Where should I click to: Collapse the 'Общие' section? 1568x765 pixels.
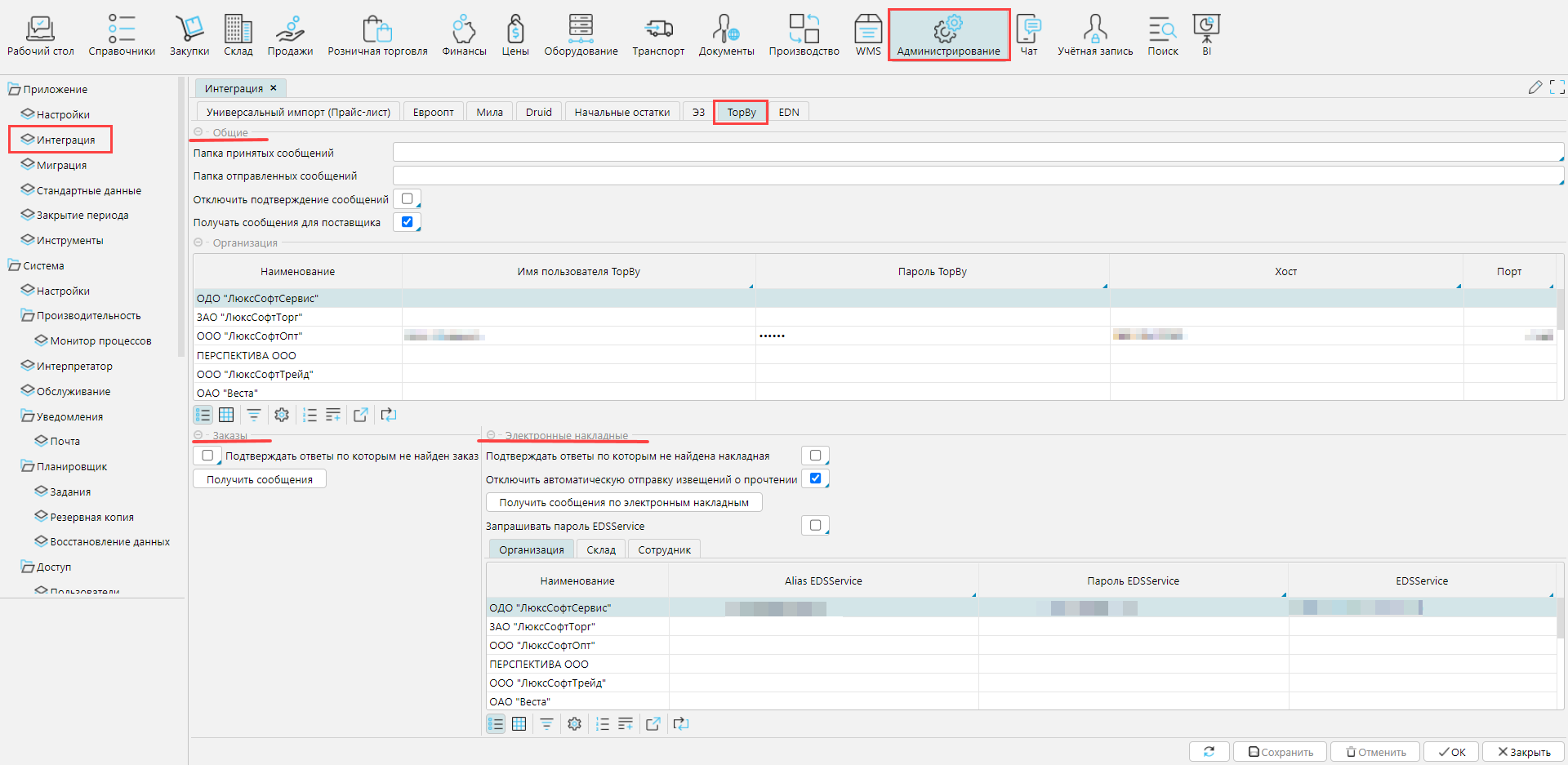[198, 132]
